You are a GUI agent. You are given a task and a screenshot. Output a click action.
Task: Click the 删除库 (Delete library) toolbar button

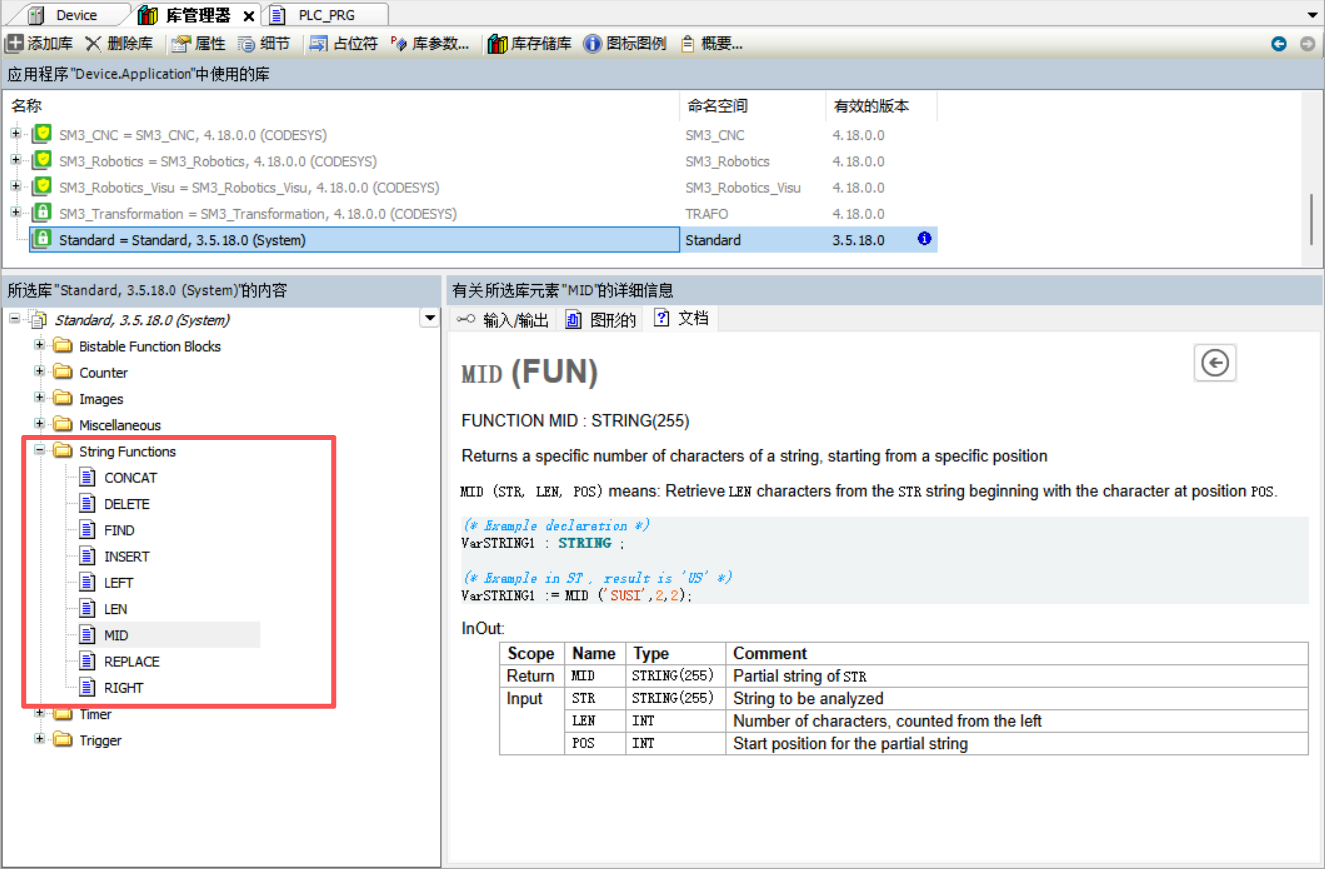pos(119,44)
